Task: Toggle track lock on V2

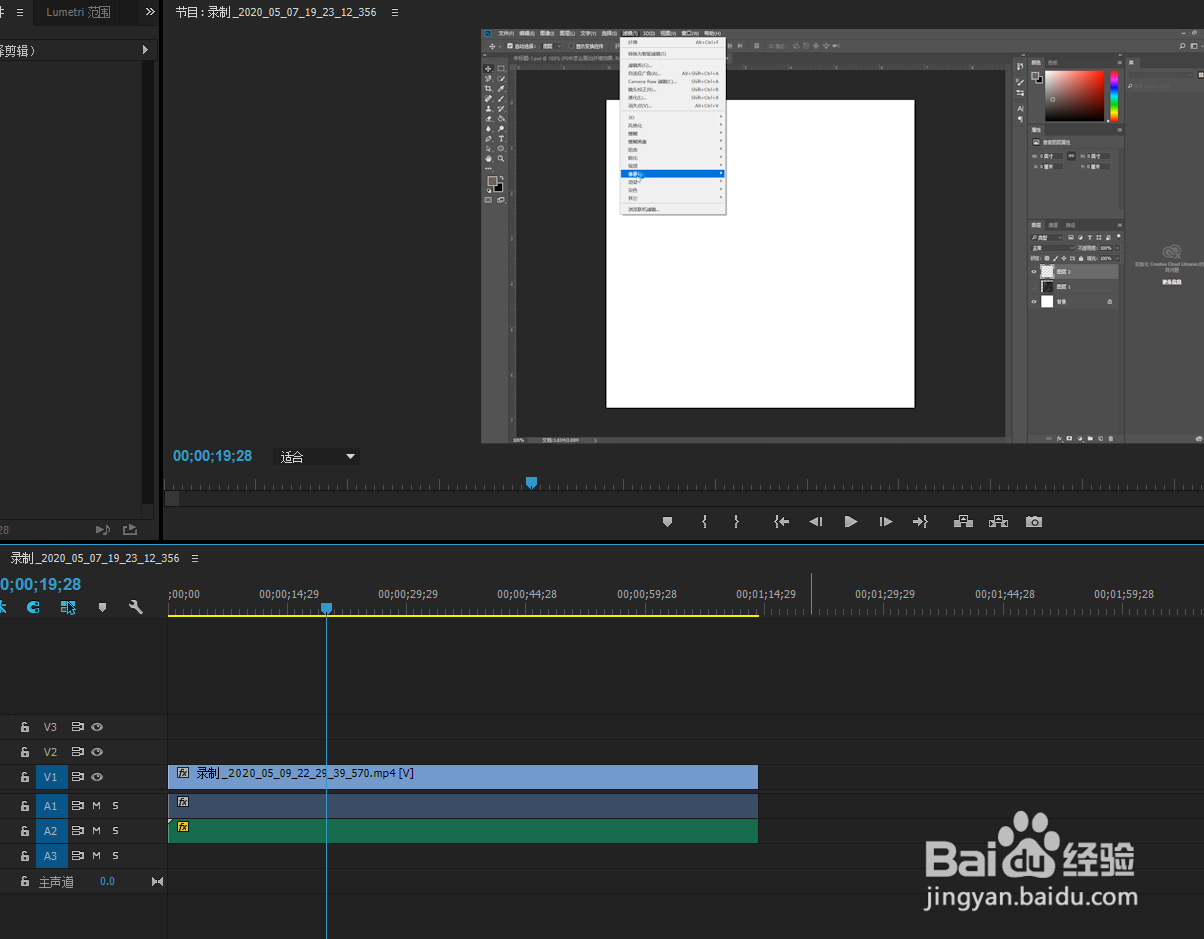Action: [25, 752]
